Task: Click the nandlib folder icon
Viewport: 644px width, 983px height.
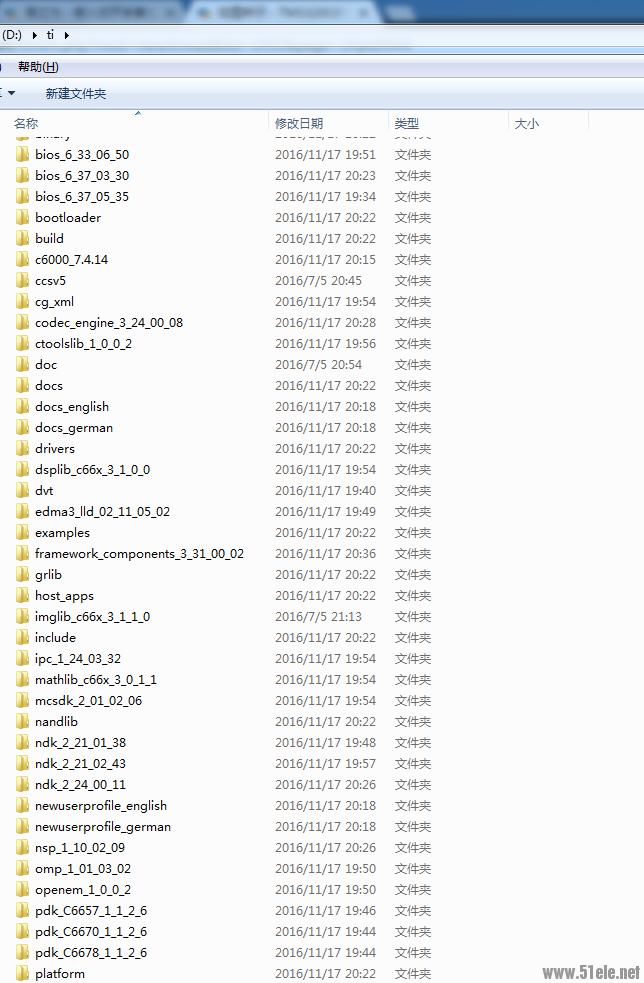Action: point(23,722)
